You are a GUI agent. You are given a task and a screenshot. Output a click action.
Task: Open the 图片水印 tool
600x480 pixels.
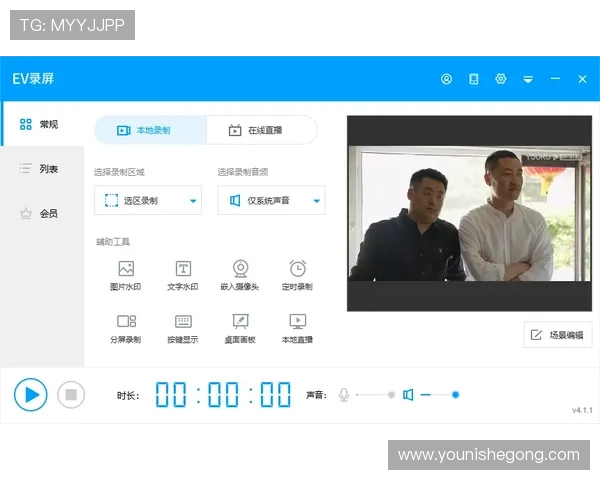(x=126, y=276)
